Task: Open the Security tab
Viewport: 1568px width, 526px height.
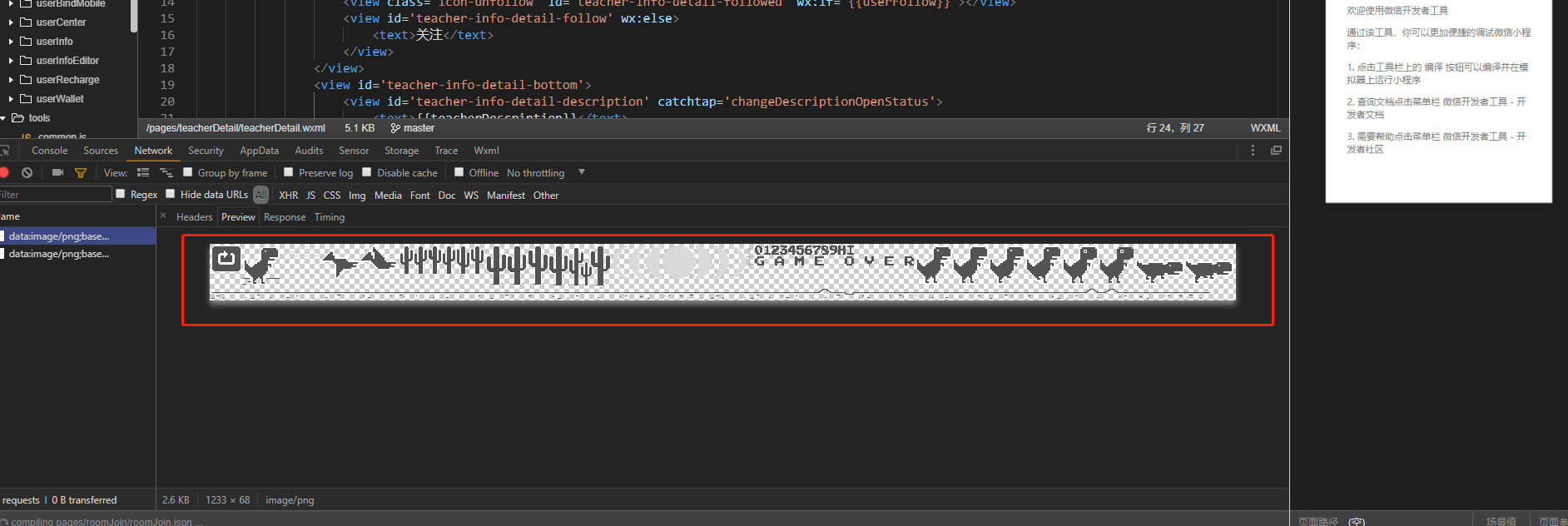Action: 206,151
